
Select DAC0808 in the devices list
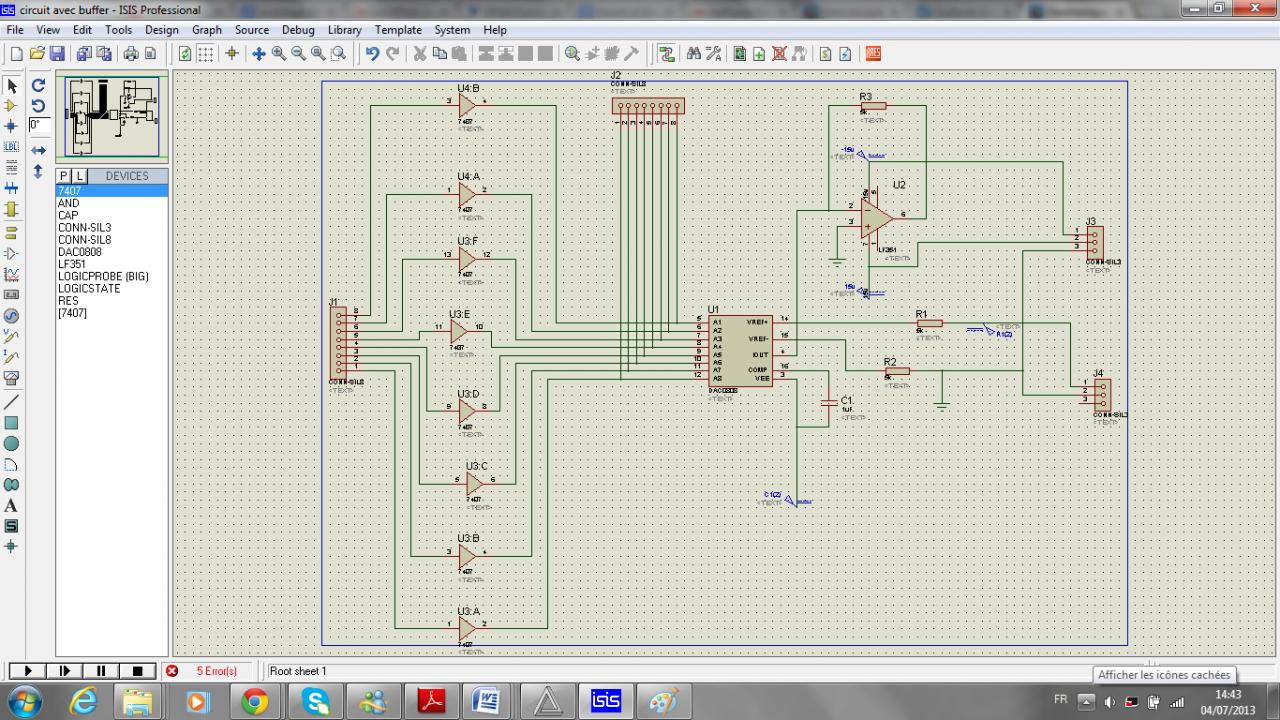79,252
